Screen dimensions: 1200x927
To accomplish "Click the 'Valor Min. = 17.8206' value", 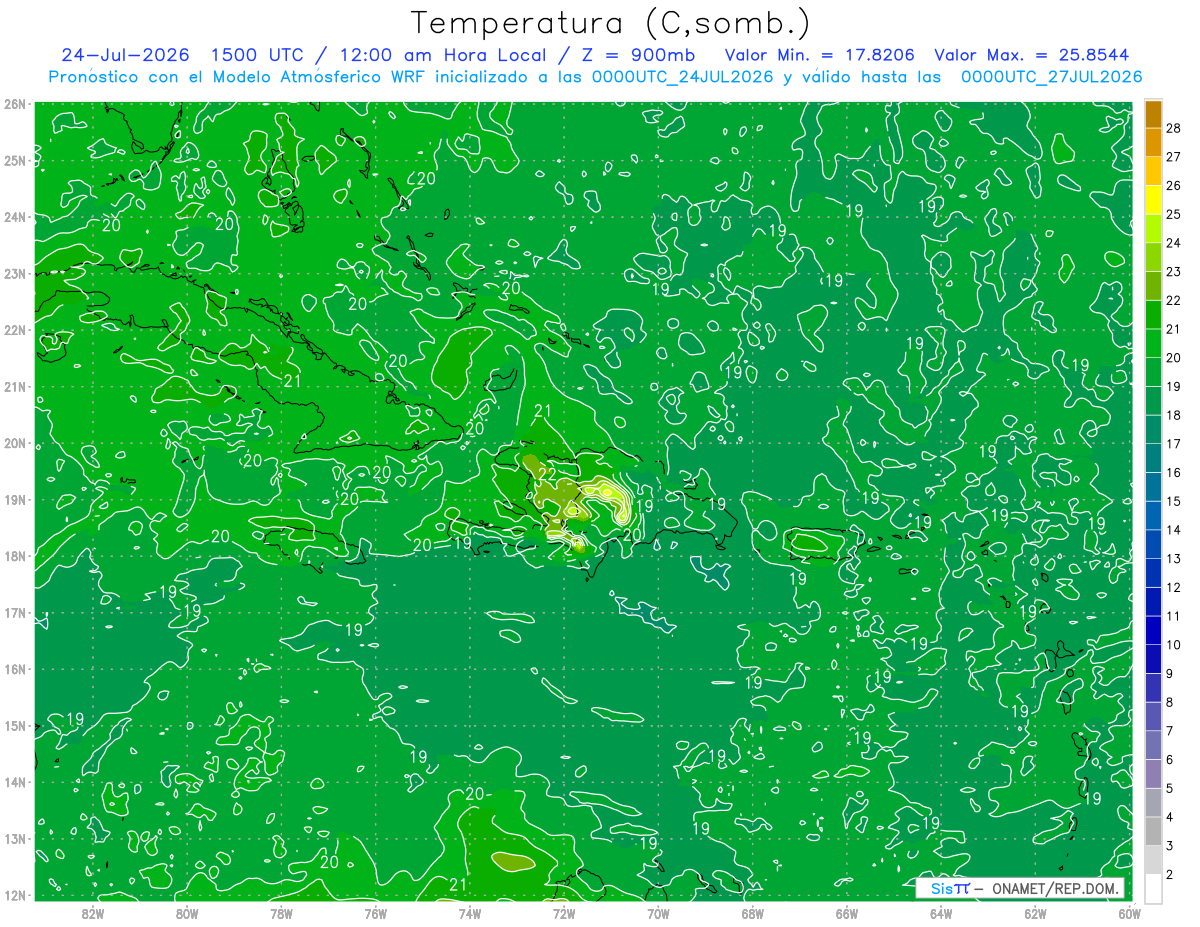I will pos(819,55).
